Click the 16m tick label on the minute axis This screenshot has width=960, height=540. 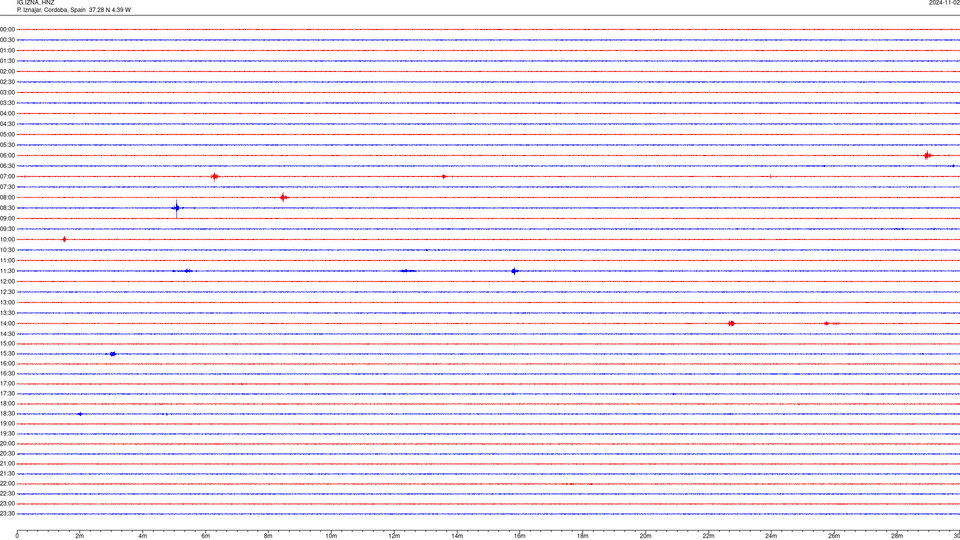click(x=520, y=536)
